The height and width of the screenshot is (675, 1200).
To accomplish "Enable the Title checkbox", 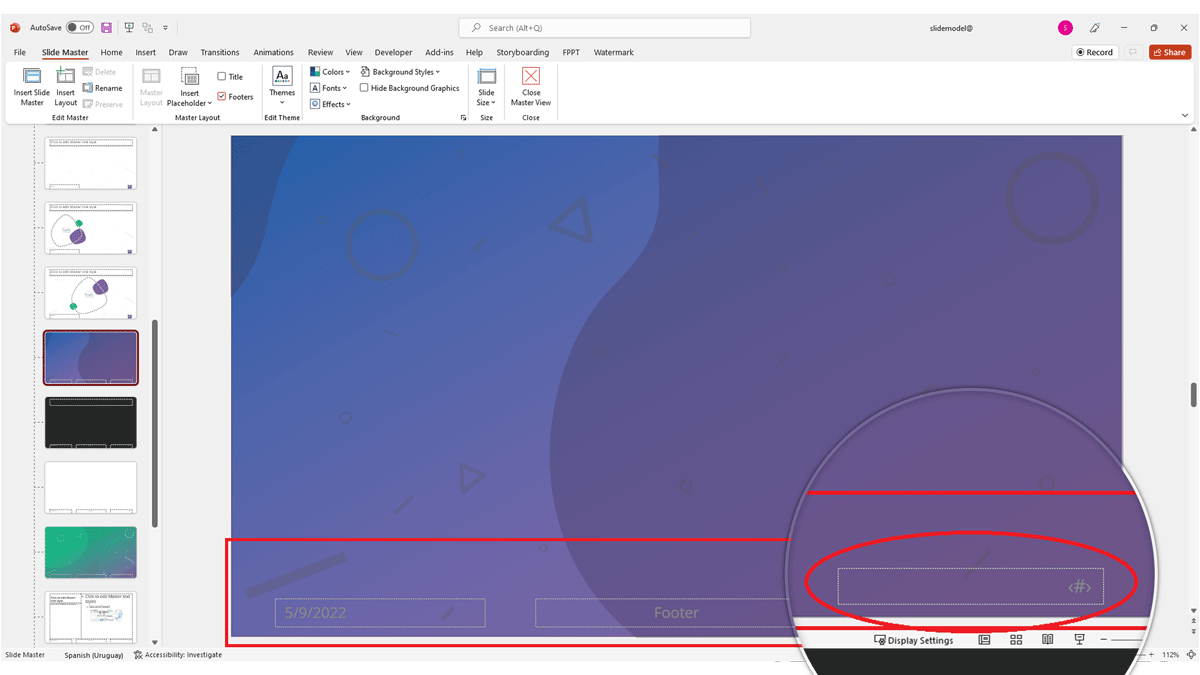I will [223, 75].
